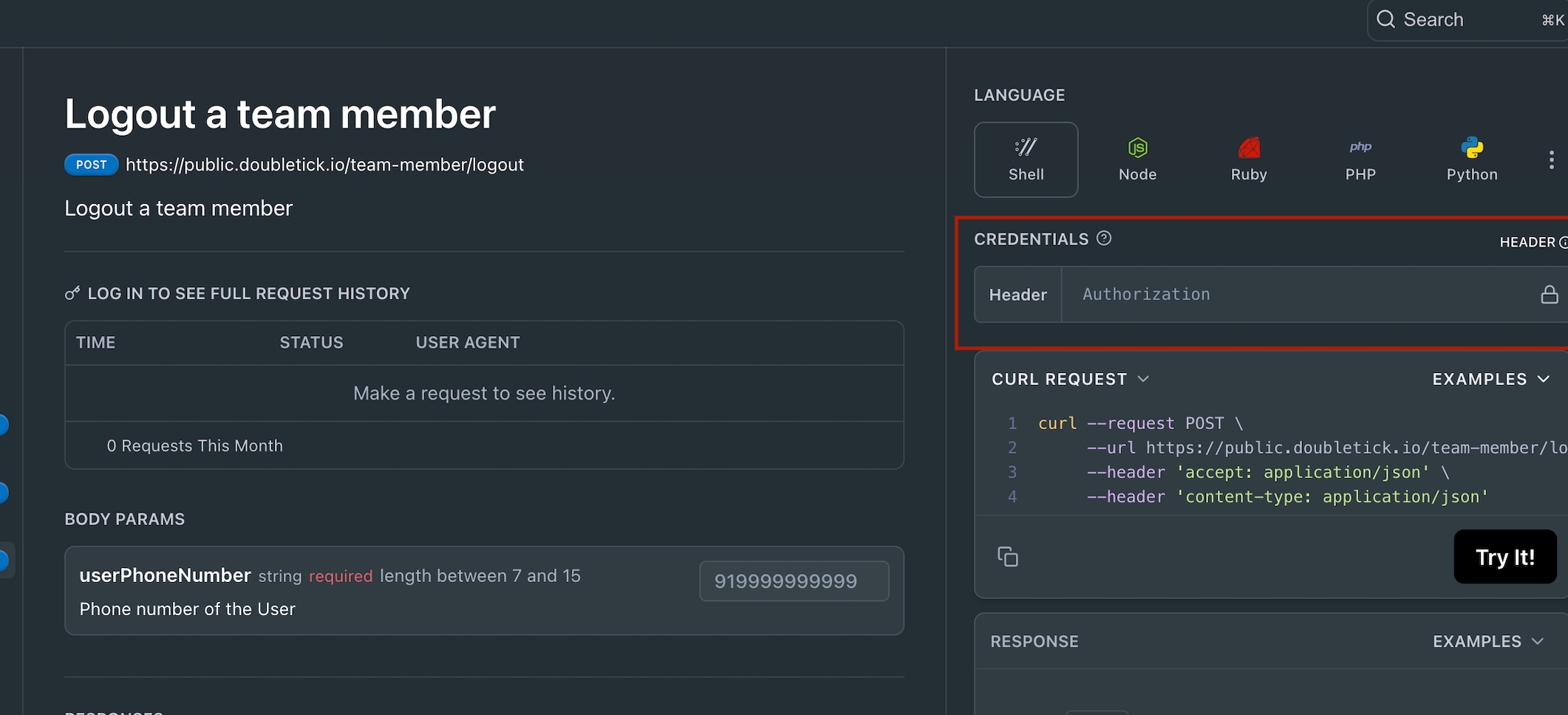Click the lock icon in Authorization field

pyautogui.click(x=1549, y=295)
